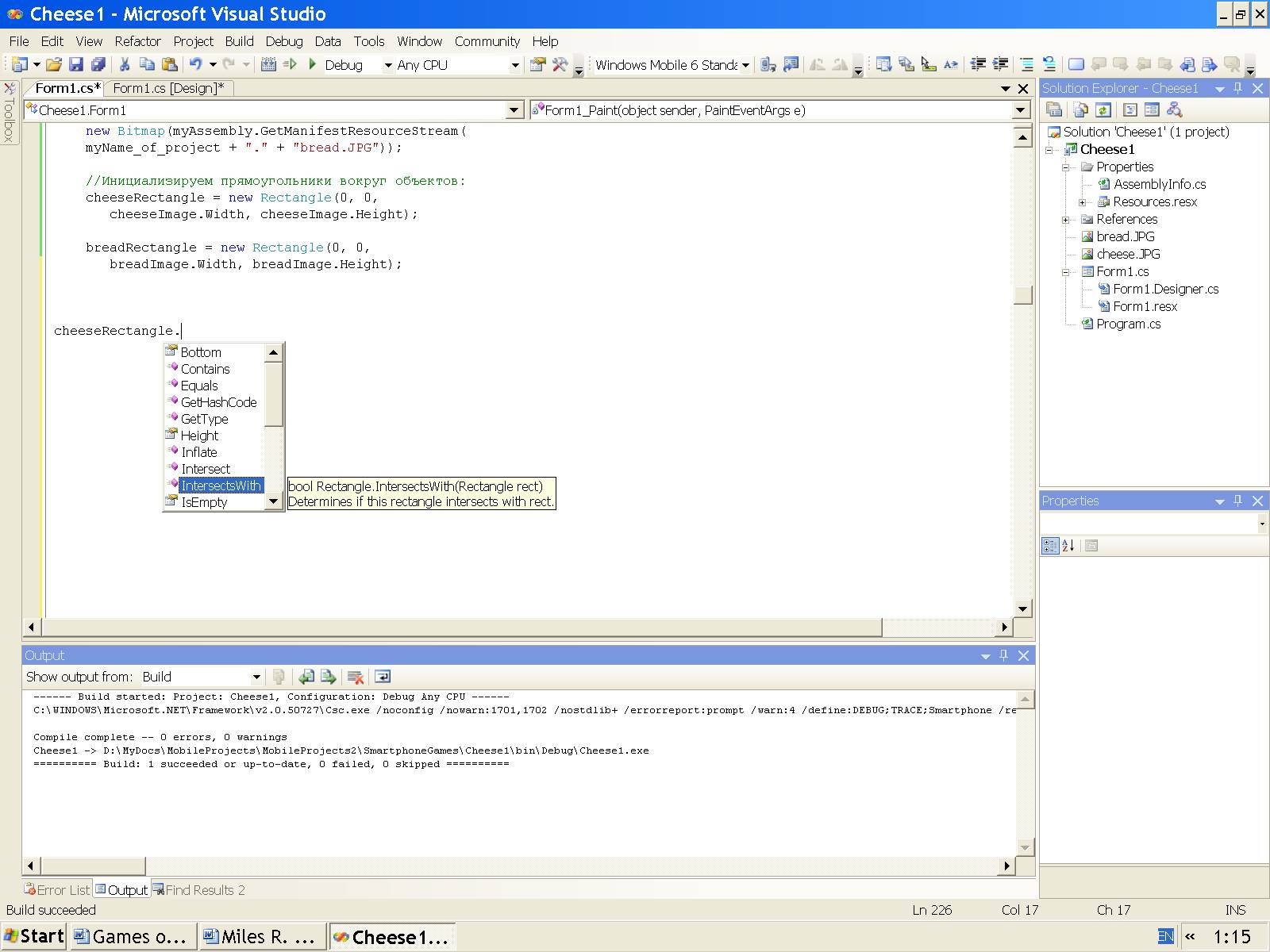1270x952 pixels.
Task: Open the Error List tab
Action: point(57,890)
